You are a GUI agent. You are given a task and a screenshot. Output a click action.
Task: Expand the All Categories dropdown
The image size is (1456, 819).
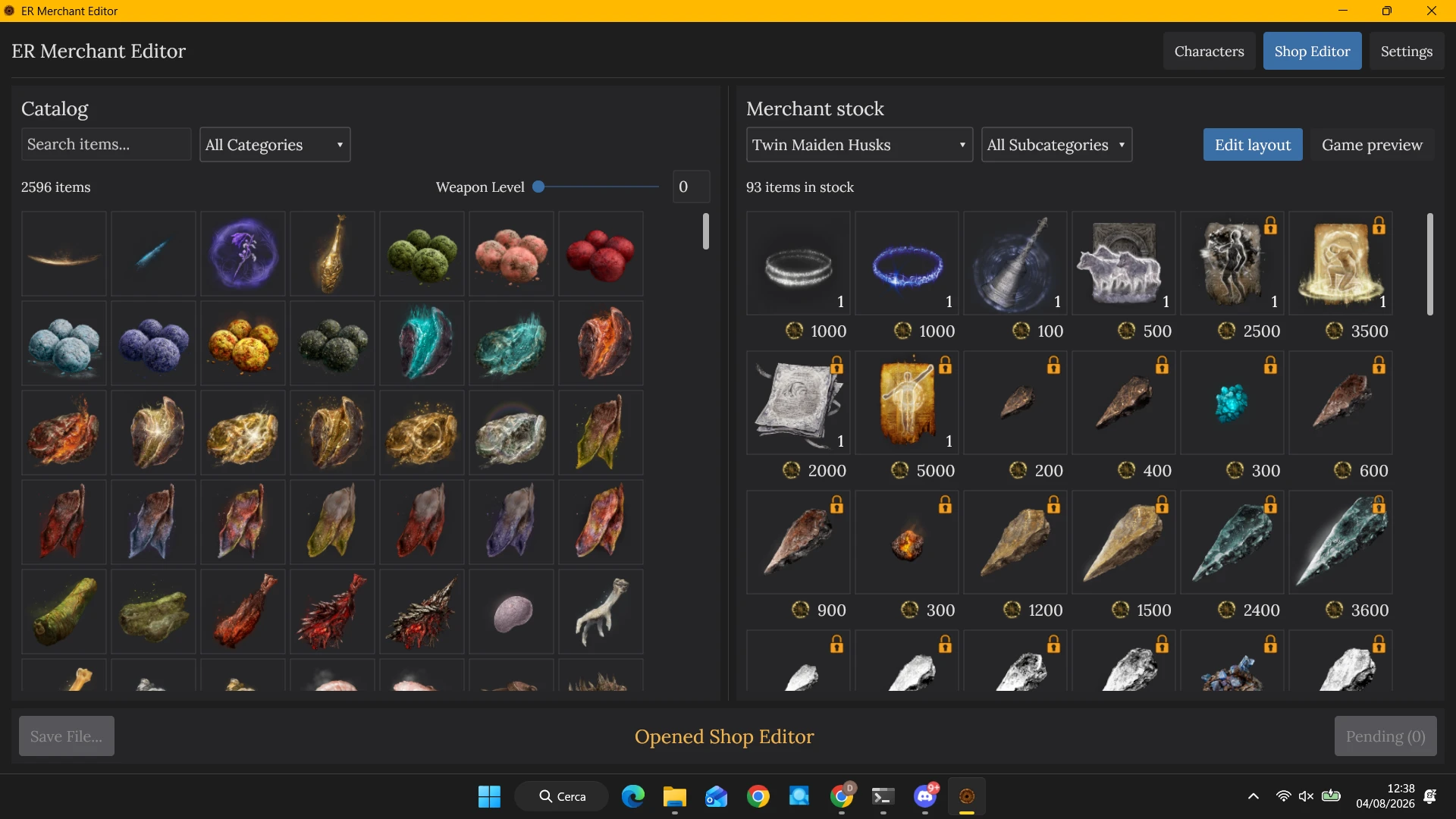pos(275,144)
